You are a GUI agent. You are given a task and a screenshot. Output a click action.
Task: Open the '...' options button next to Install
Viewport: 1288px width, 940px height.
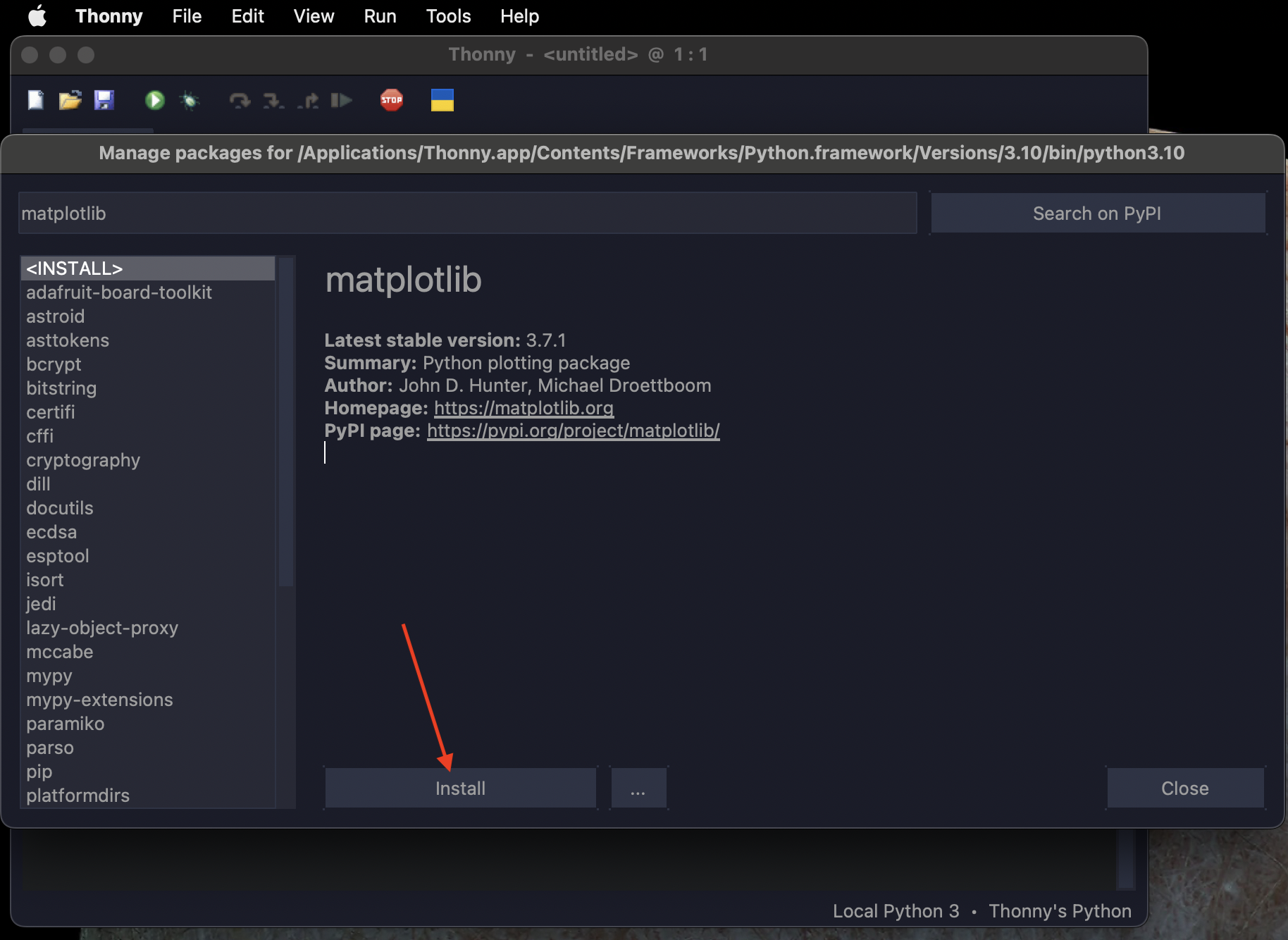(638, 788)
